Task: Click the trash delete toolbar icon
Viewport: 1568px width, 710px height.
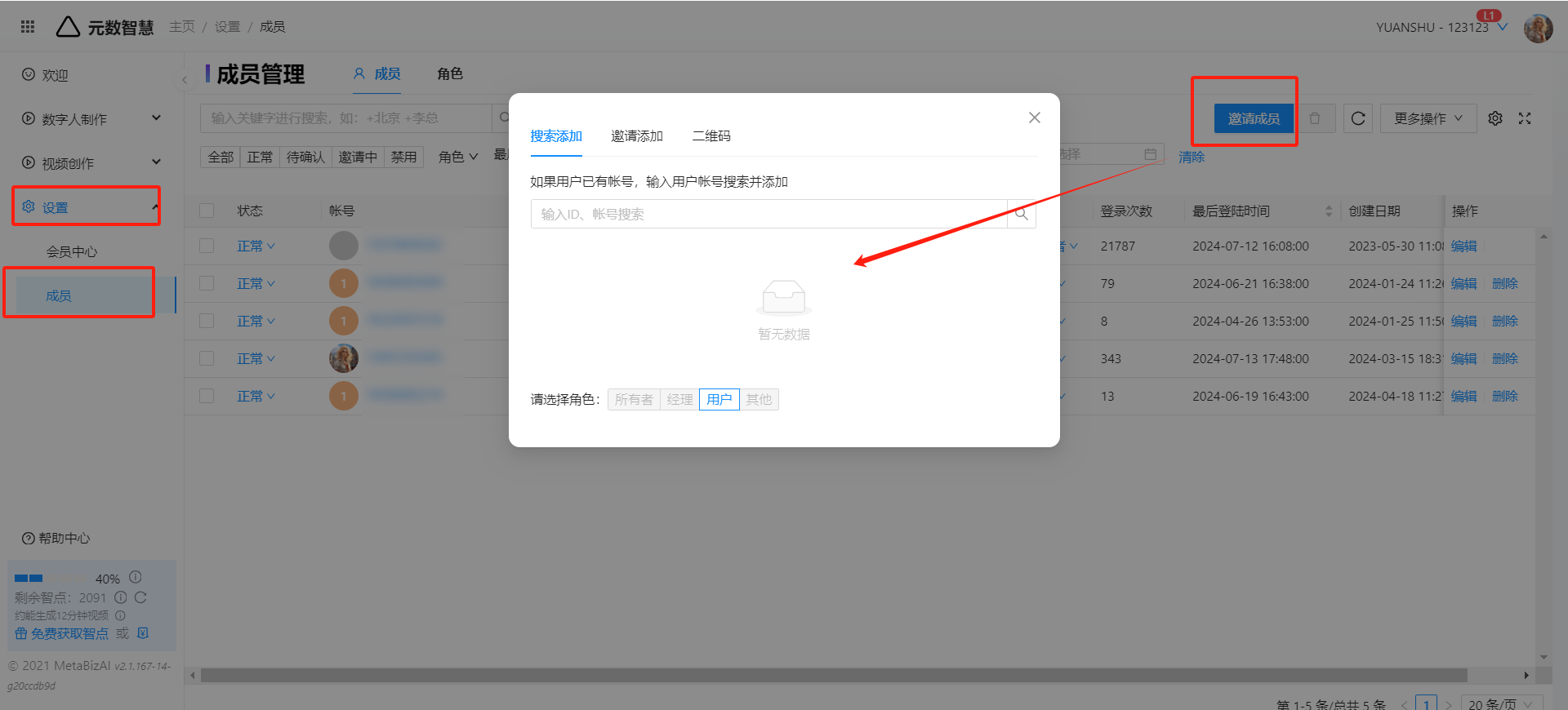Action: (x=1315, y=118)
